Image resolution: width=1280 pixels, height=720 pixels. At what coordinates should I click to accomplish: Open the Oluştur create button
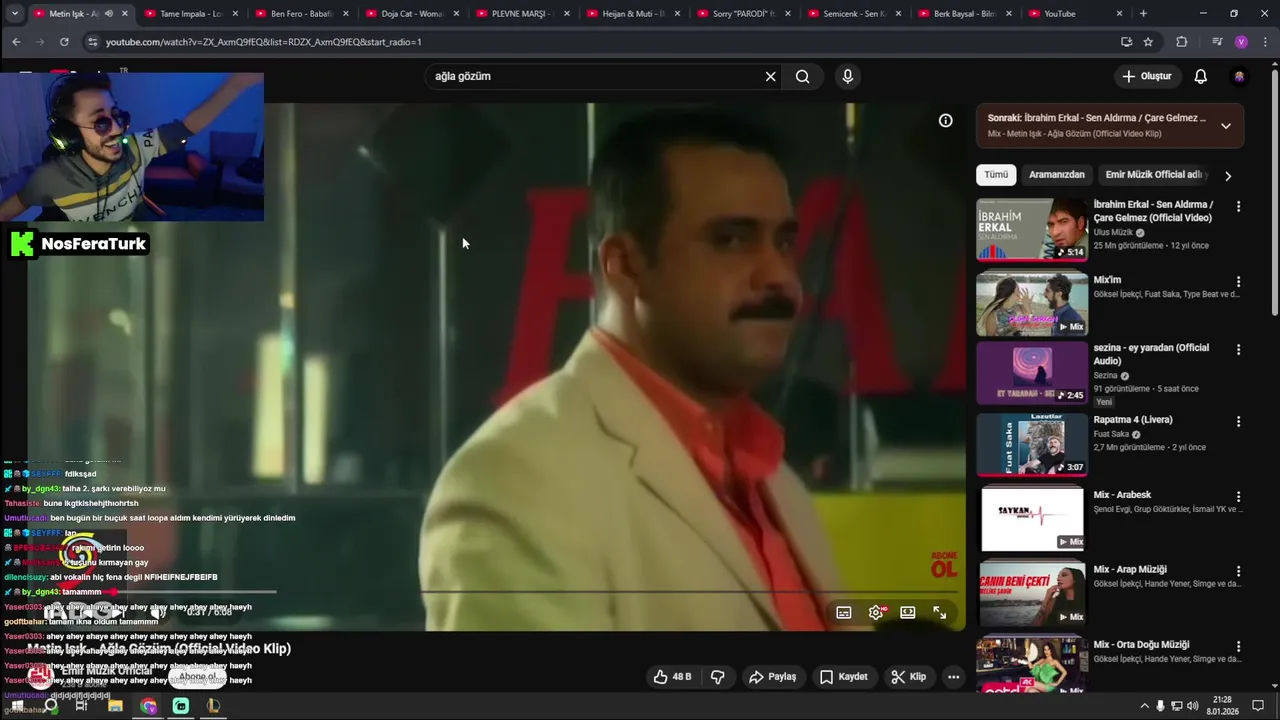[1146, 76]
